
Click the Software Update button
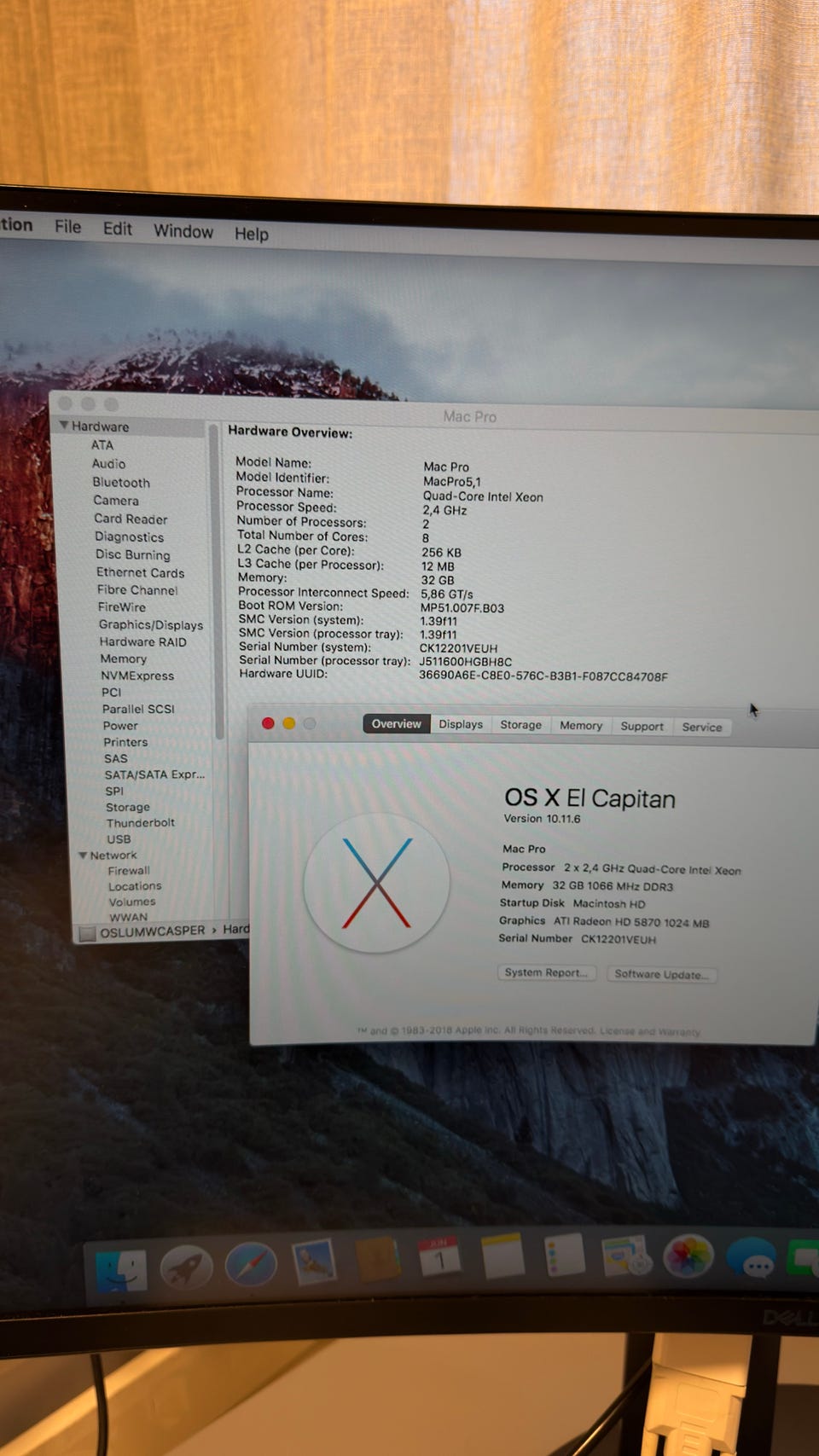(x=661, y=974)
